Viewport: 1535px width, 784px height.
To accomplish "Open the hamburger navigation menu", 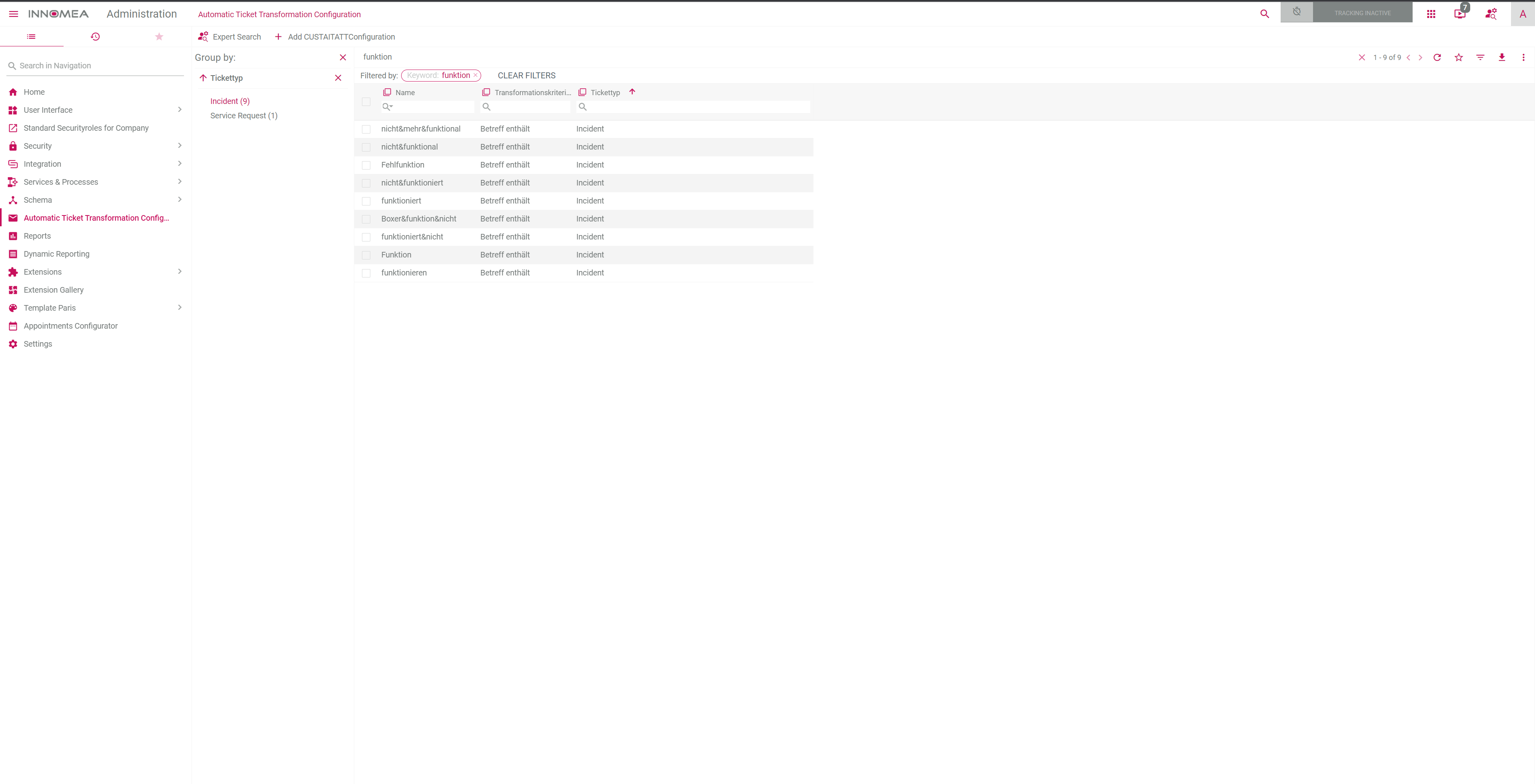I will (13, 14).
